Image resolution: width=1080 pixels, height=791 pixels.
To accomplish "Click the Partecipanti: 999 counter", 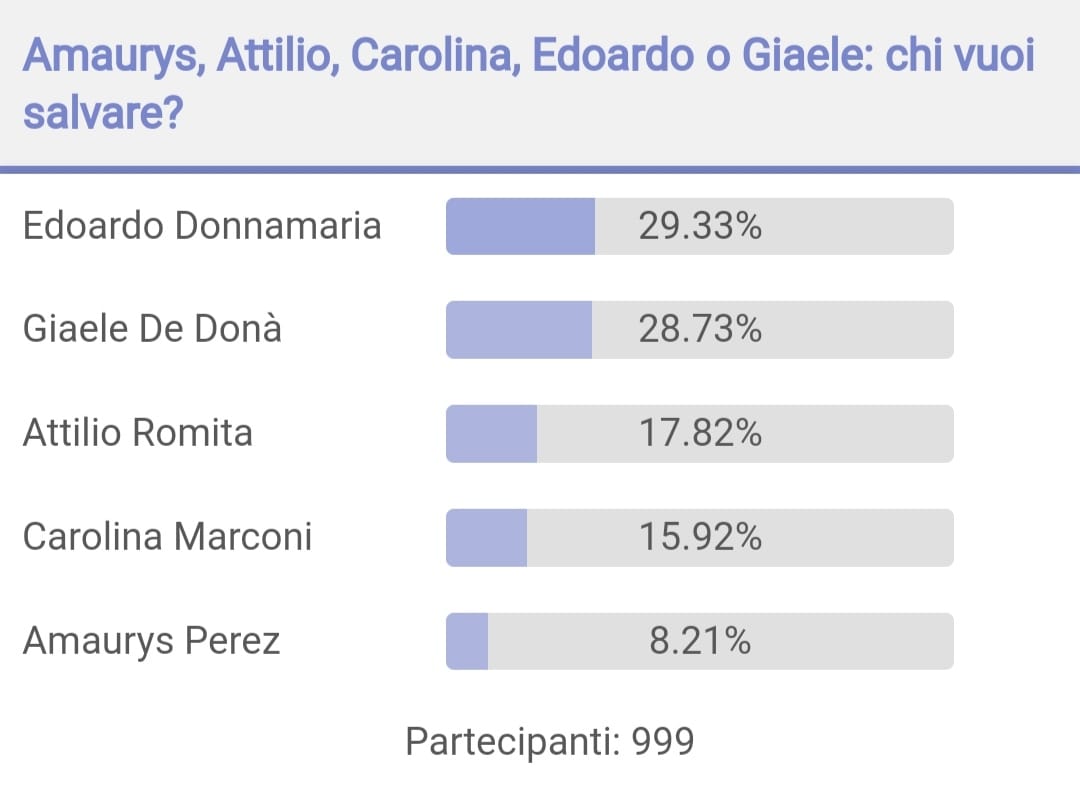I will click(550, 742).
